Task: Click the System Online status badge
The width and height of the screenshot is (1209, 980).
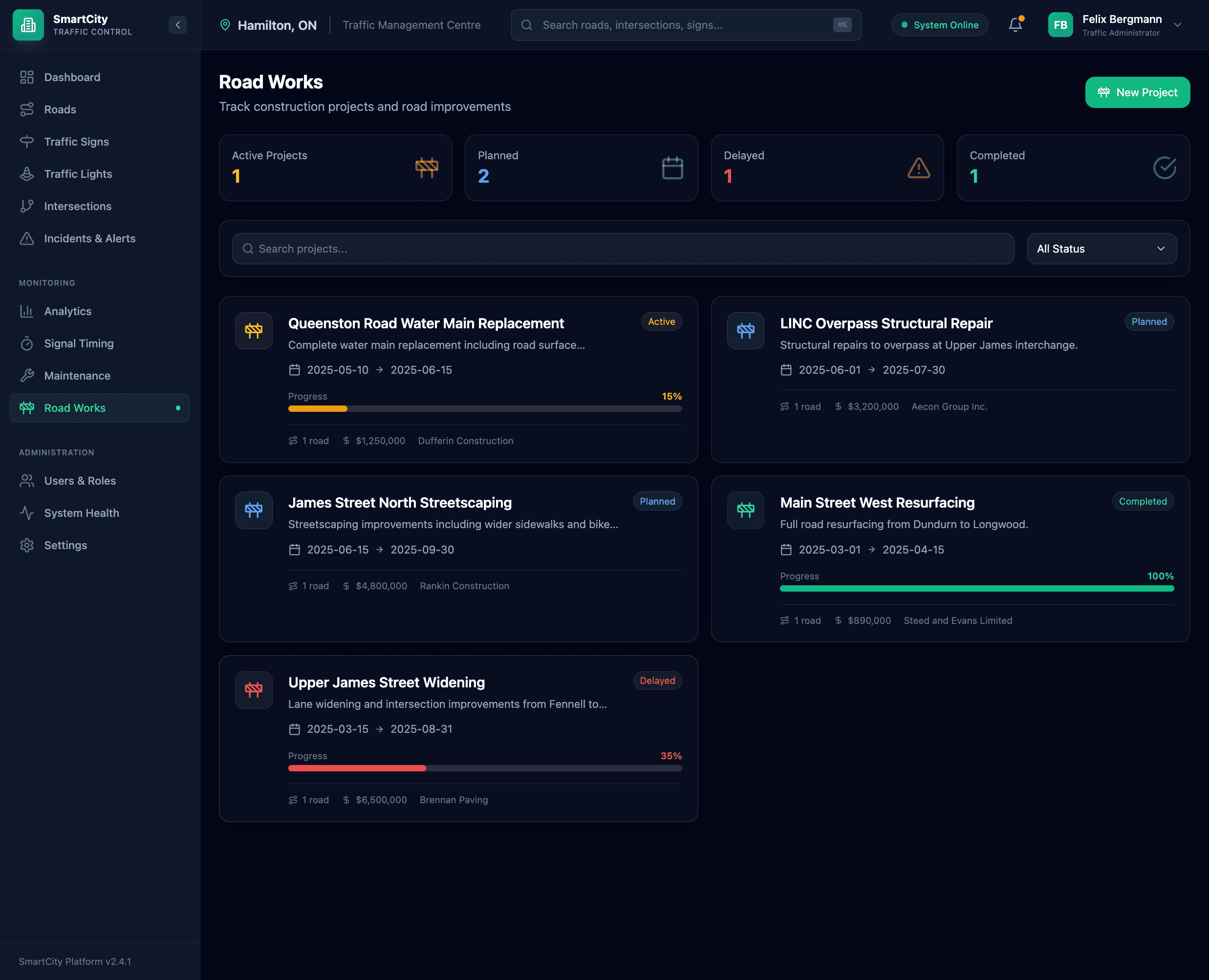Action: [x=939, y=25]
